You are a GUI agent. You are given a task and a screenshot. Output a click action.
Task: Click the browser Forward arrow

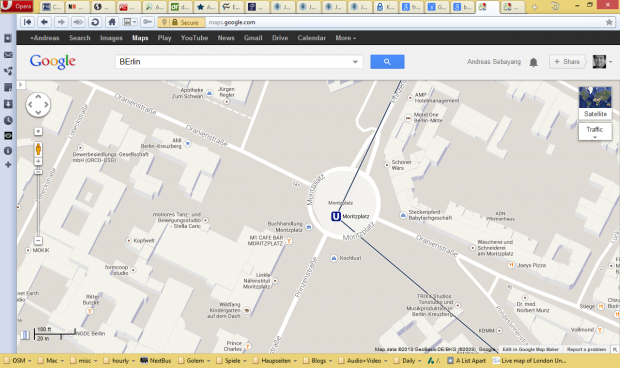[x=61, y=22]
